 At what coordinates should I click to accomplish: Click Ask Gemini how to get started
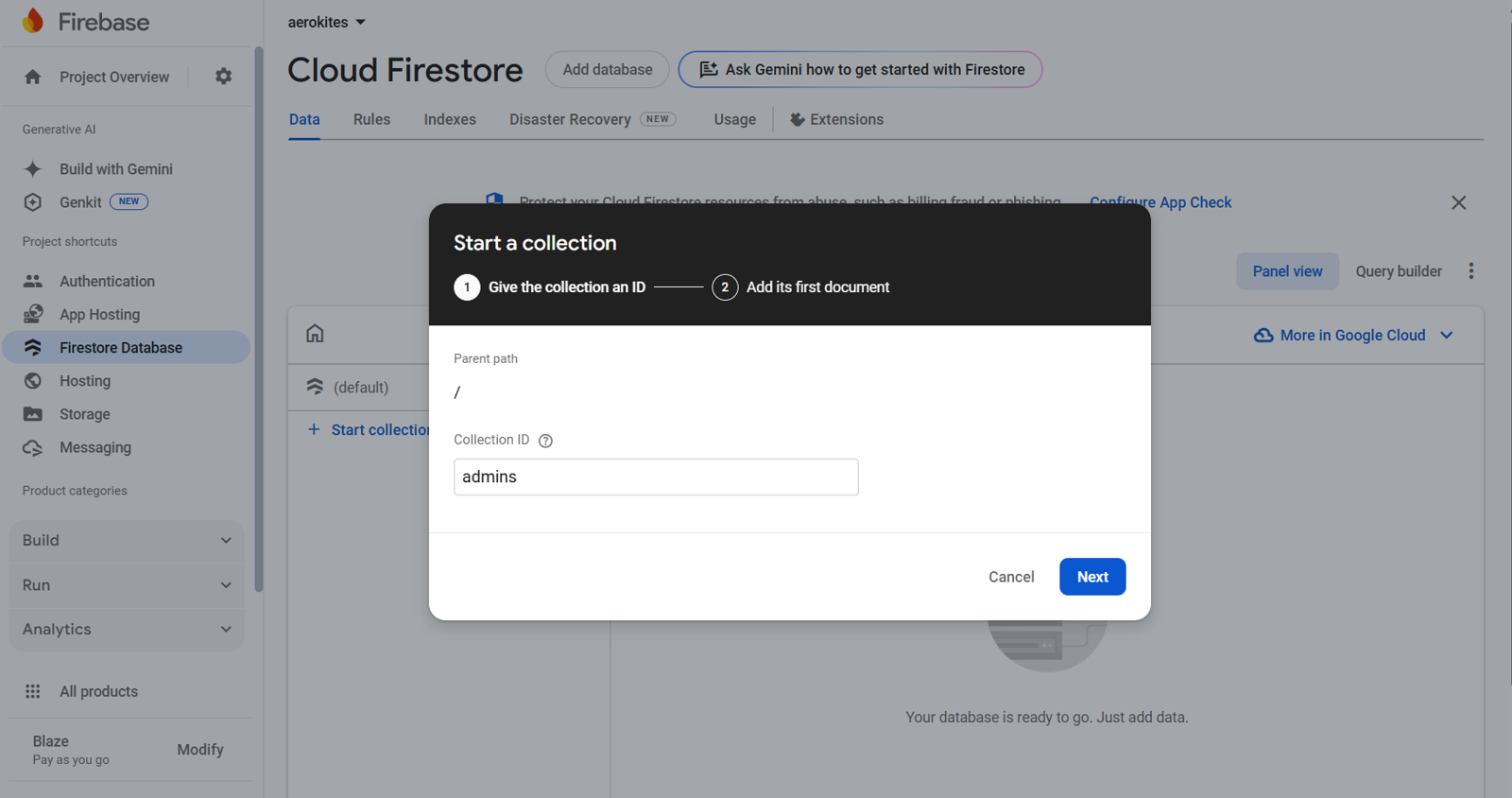tap(860, 69)
